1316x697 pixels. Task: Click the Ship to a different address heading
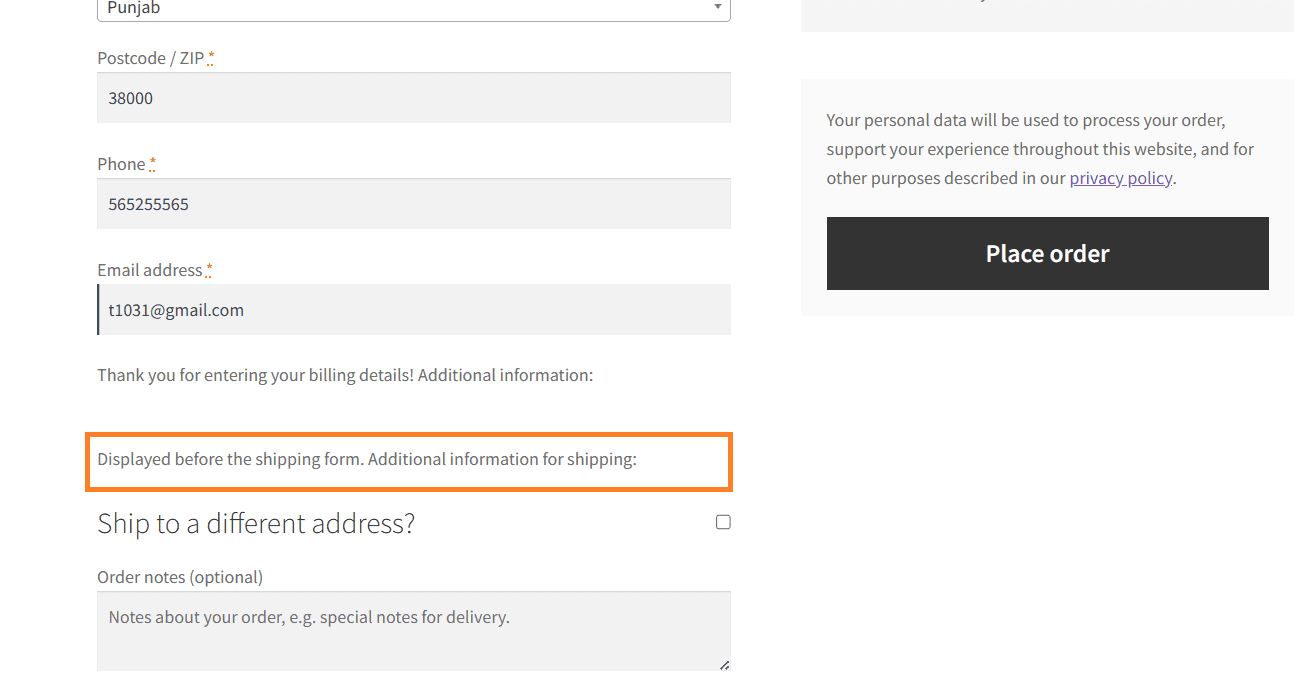(256, 523)
